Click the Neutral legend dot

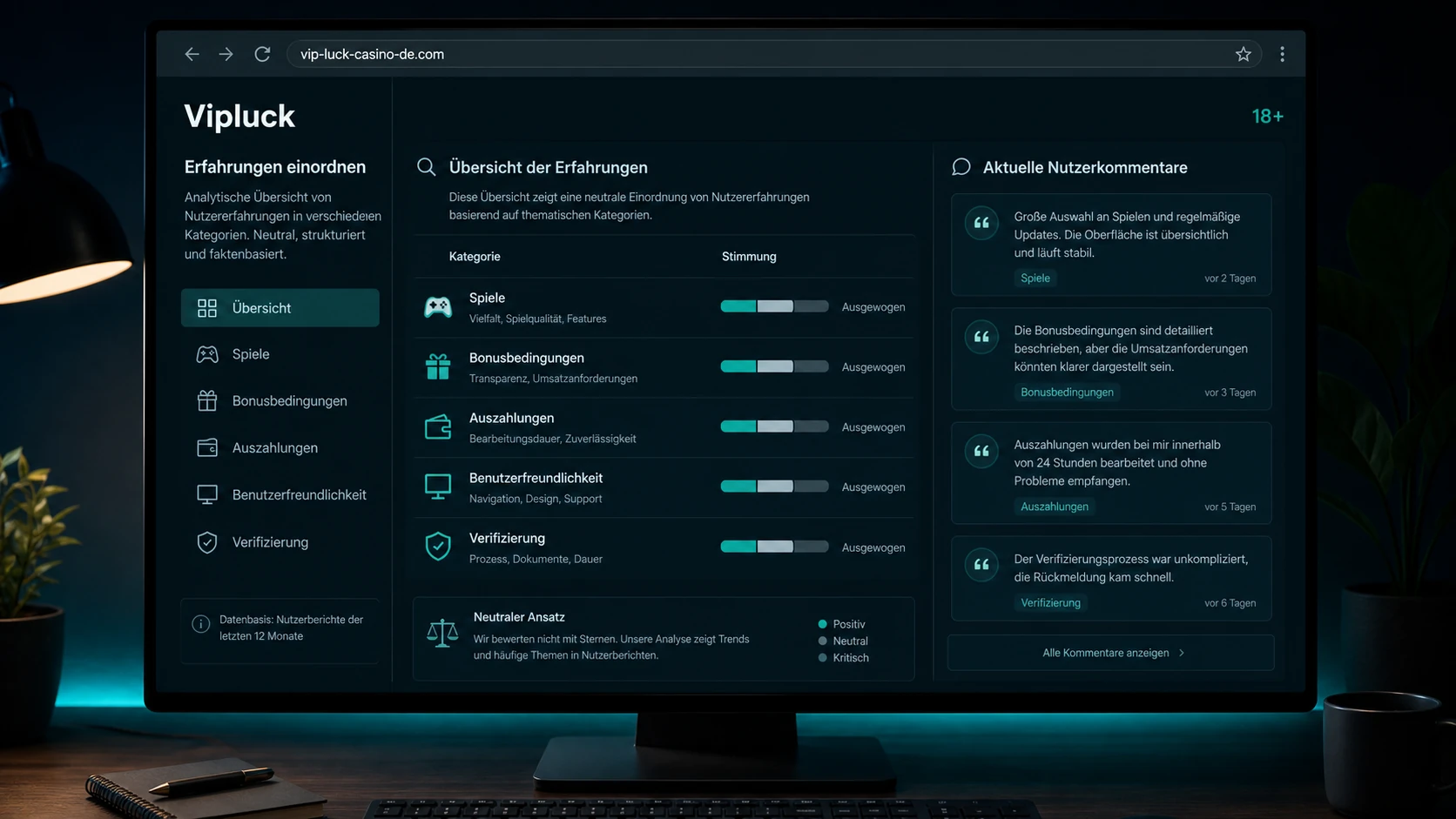[x=822, y=641]
